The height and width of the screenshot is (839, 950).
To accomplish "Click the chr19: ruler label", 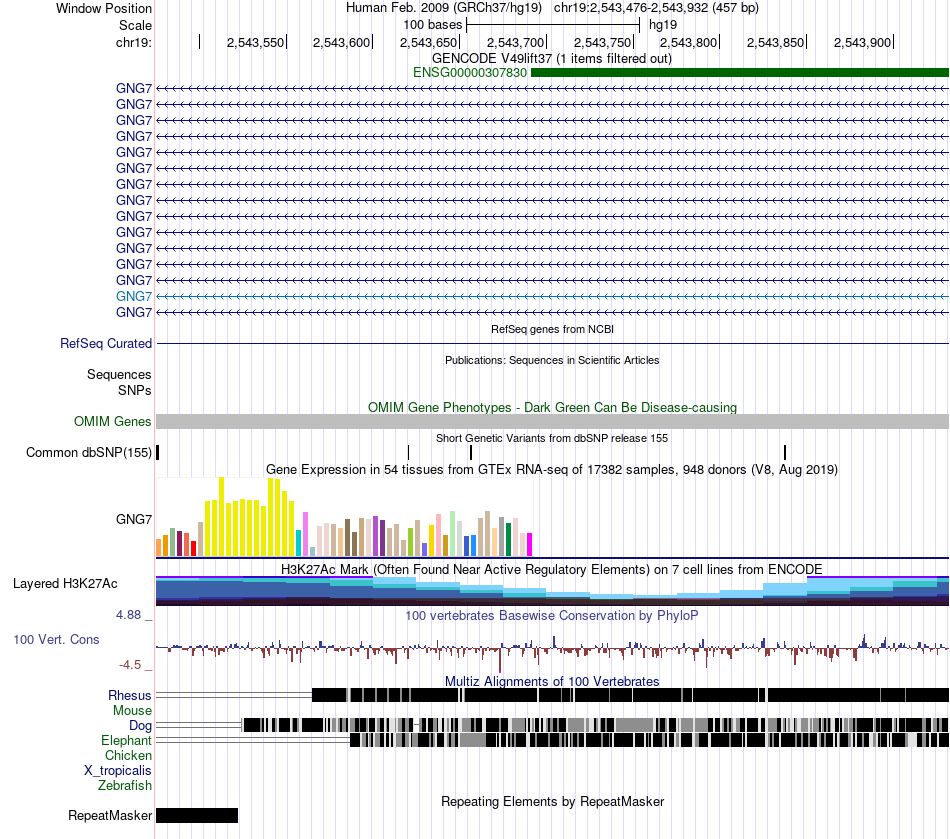I will (x=134, y=42).
